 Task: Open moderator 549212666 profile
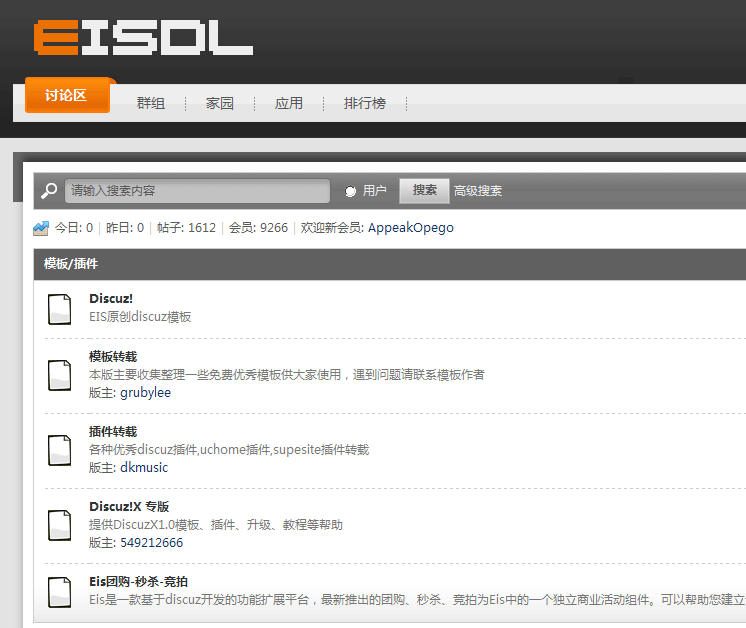pyautogui.click(x=152, y=543)
